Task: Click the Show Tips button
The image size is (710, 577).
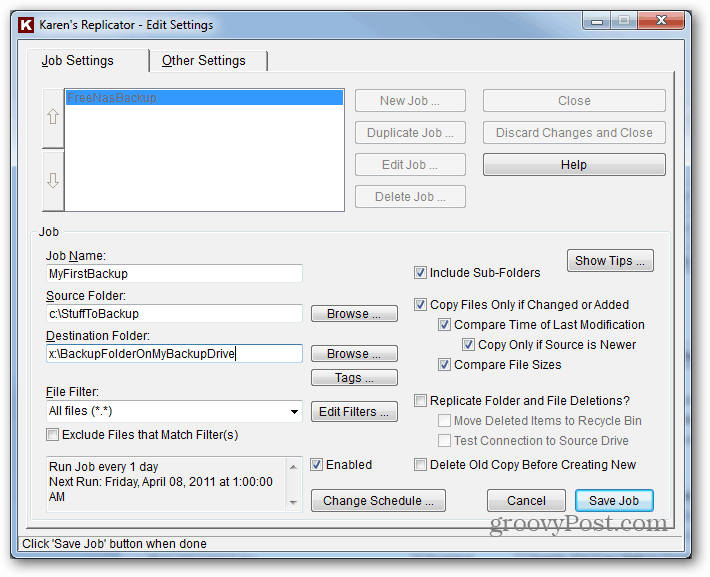Action: coord(610,261)
